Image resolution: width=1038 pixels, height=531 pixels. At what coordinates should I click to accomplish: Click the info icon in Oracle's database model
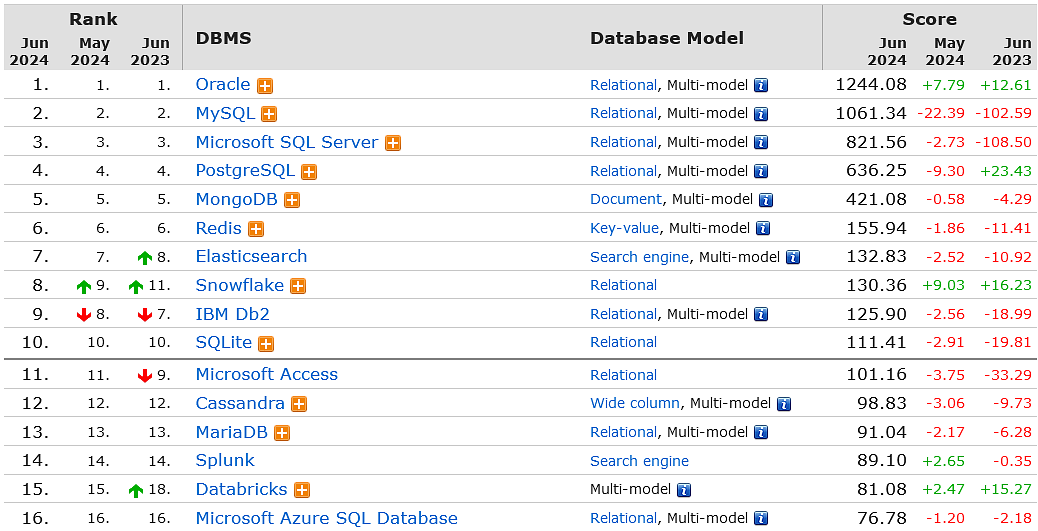coord(761,85)
